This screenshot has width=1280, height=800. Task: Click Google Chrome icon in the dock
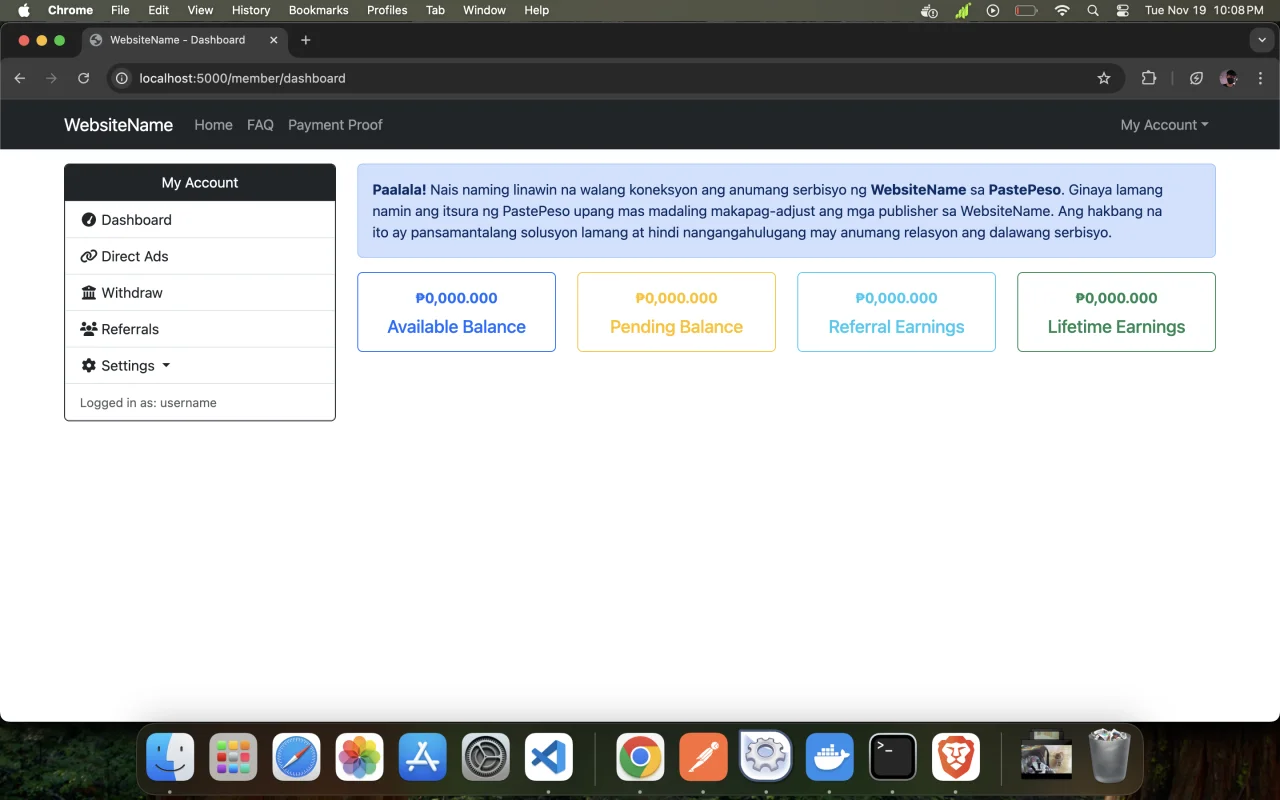[640, 757]
